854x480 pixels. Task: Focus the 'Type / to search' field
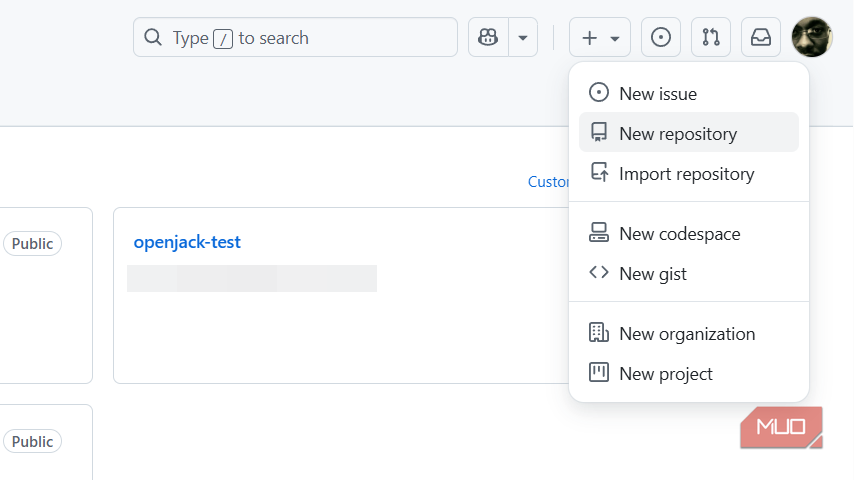(295, 38)
